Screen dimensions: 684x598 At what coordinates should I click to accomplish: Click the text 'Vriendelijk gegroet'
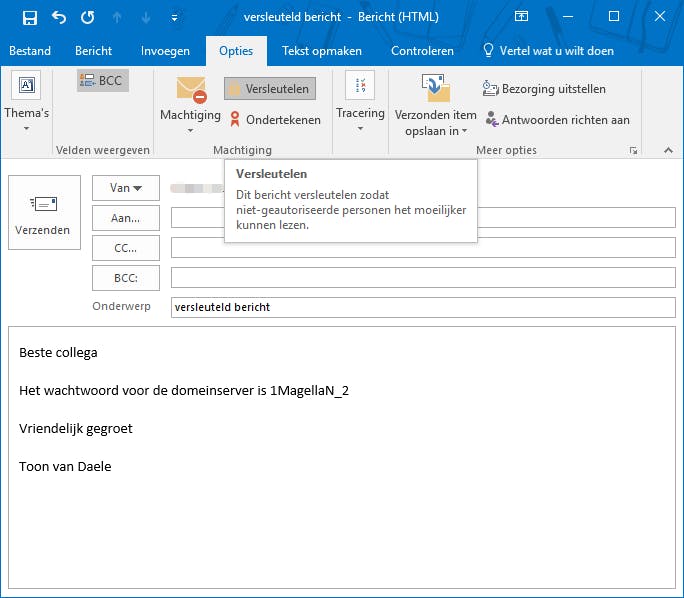coord(75,428)
